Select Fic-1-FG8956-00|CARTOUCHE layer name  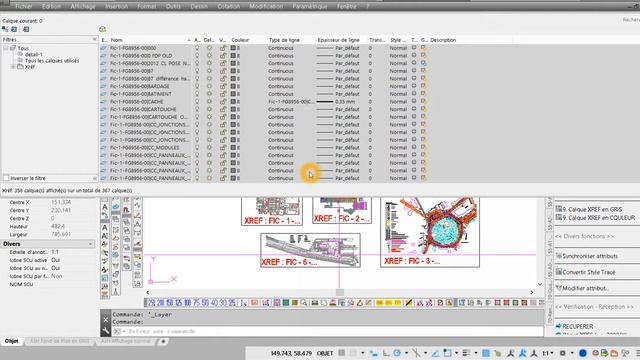point(143,109)
